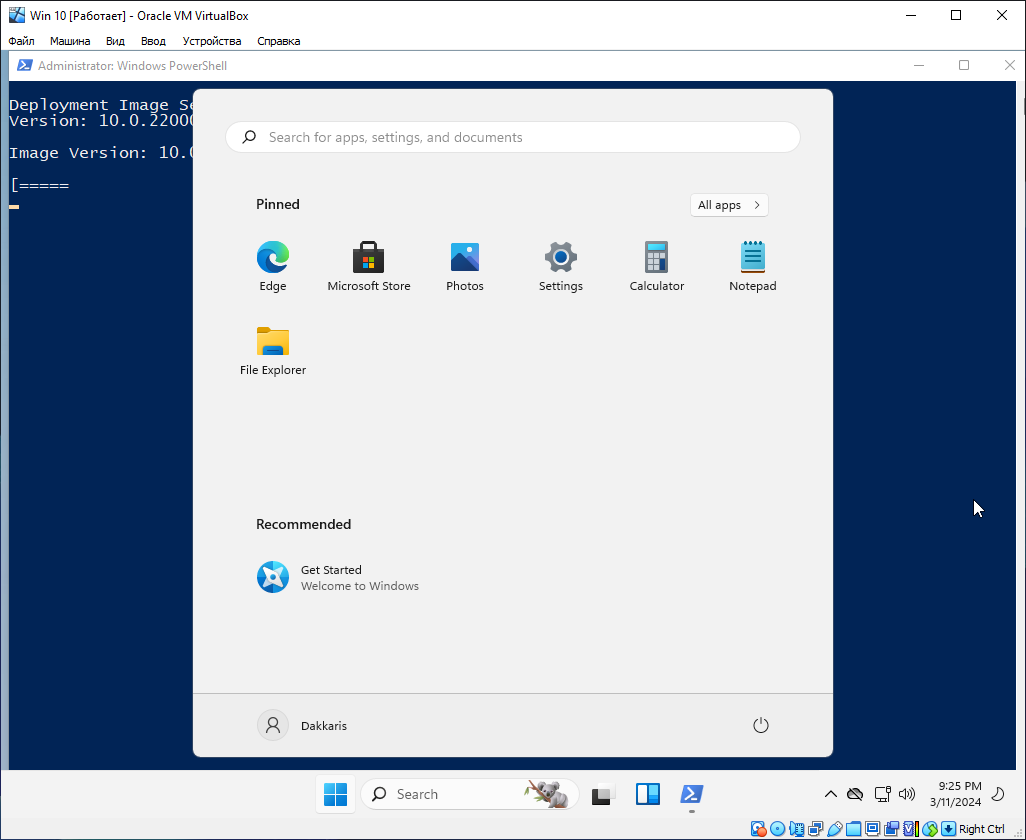
Task: Open the VirtualBox Ввод menu
Action: click(153, 41)
